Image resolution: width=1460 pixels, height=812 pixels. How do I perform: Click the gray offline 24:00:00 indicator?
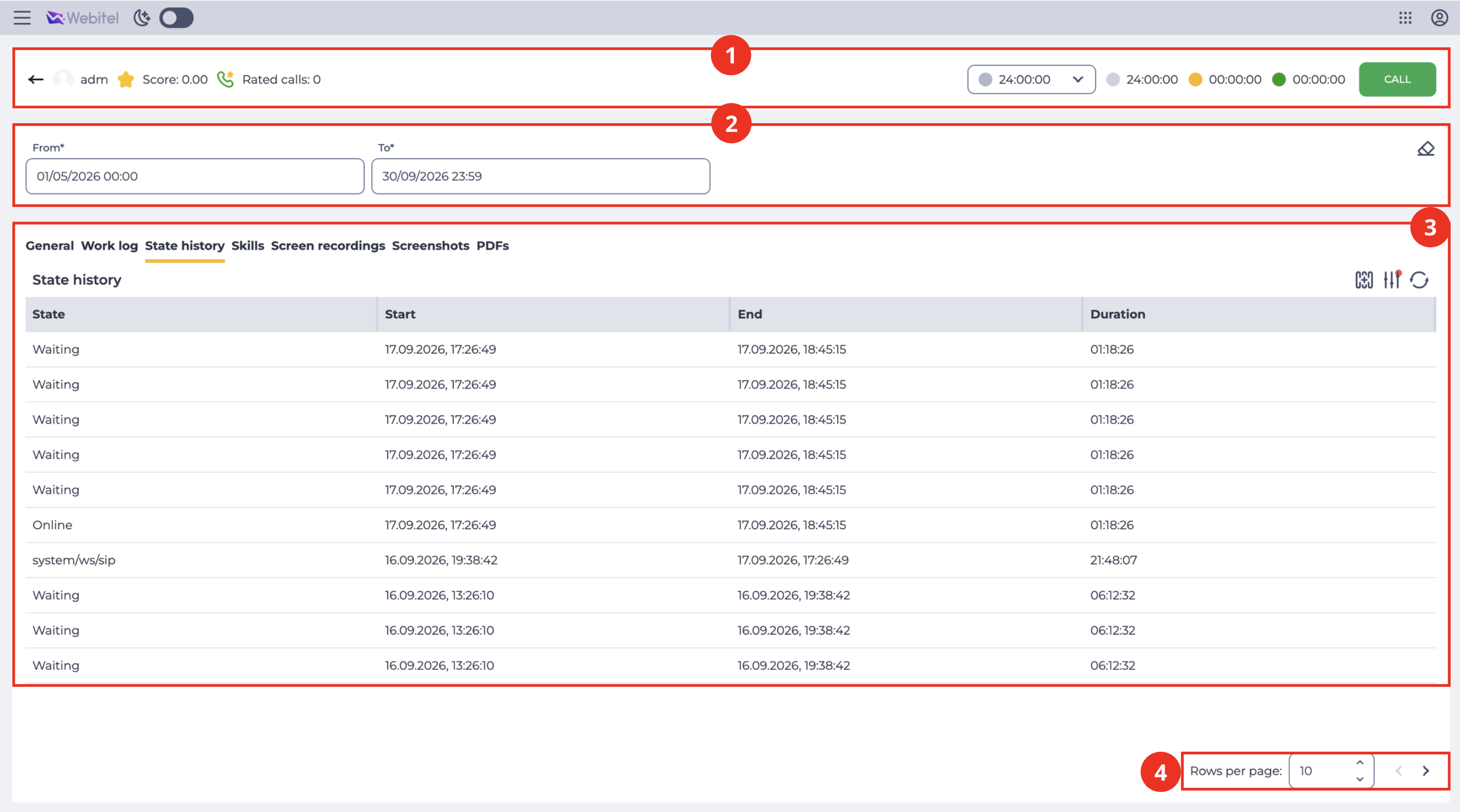pyautogui.click(x=1113, y=79)
